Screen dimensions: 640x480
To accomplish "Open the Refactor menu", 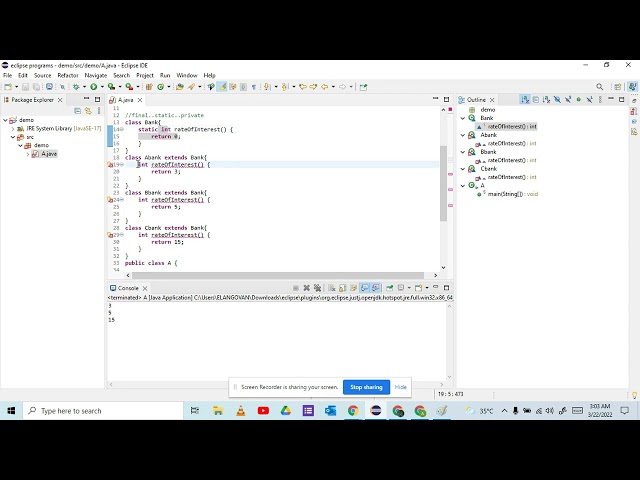I will tap(68, 76).
